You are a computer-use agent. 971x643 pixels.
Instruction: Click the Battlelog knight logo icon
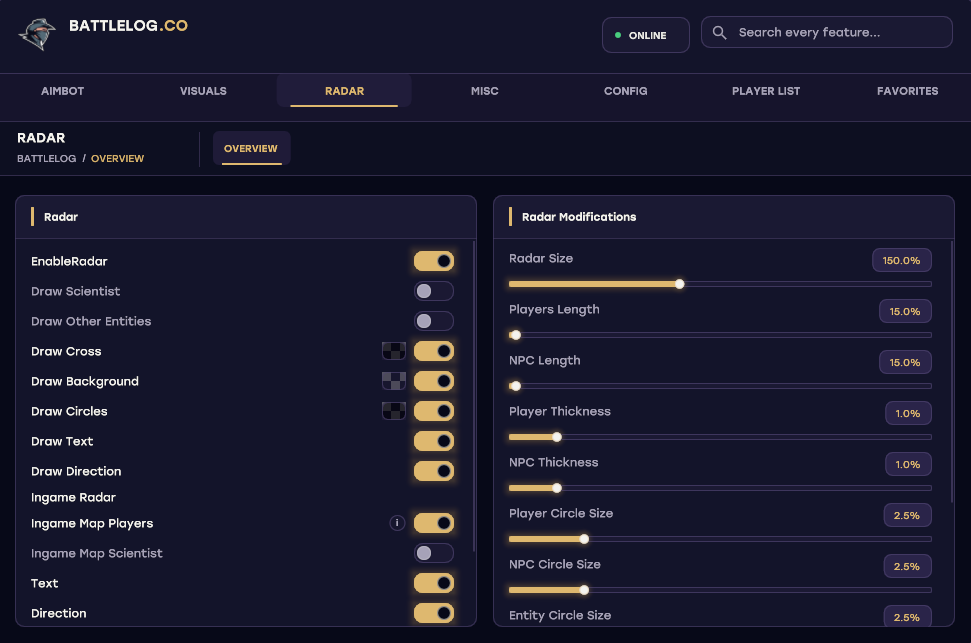click(x=37, y=34)
